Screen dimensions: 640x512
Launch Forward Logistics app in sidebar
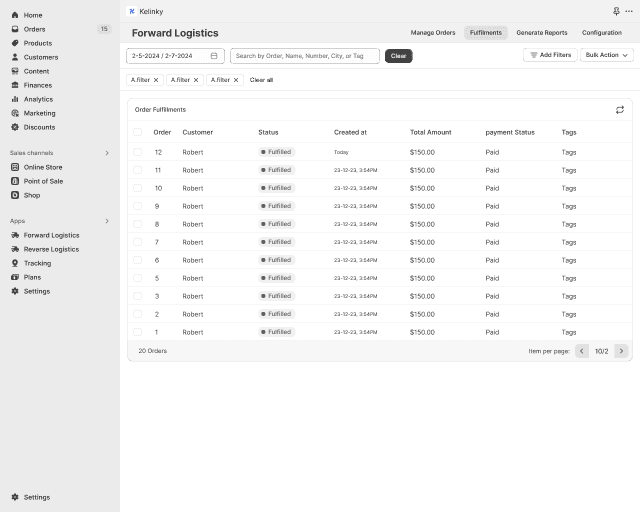51,235
